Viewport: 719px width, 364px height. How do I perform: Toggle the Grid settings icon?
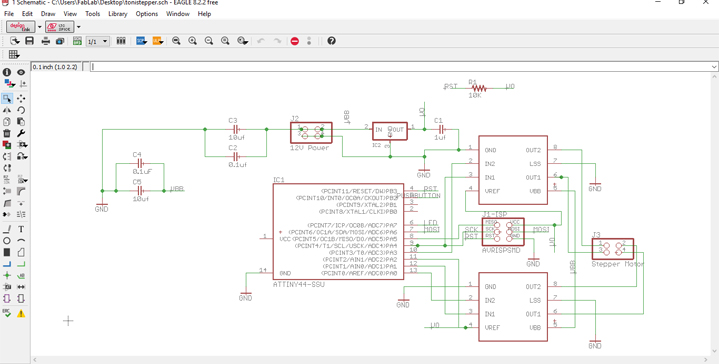coord(14,54)
